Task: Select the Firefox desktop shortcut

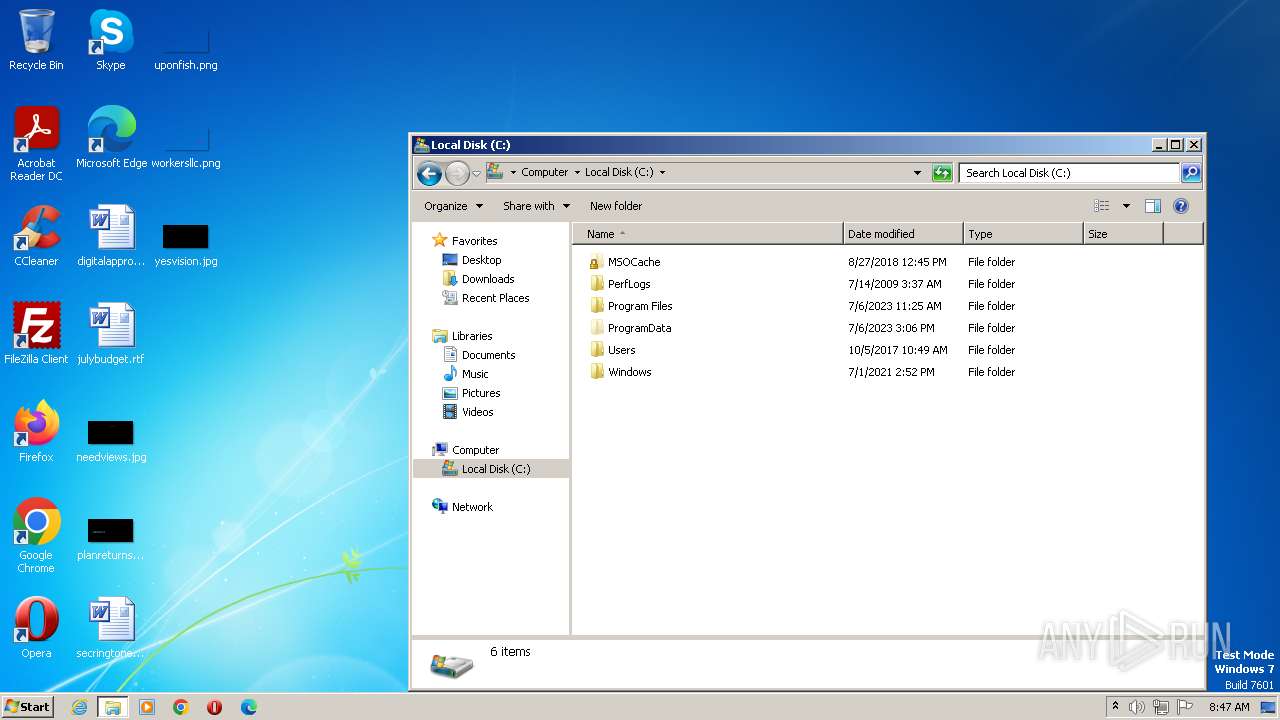Action: pos(36,432)
